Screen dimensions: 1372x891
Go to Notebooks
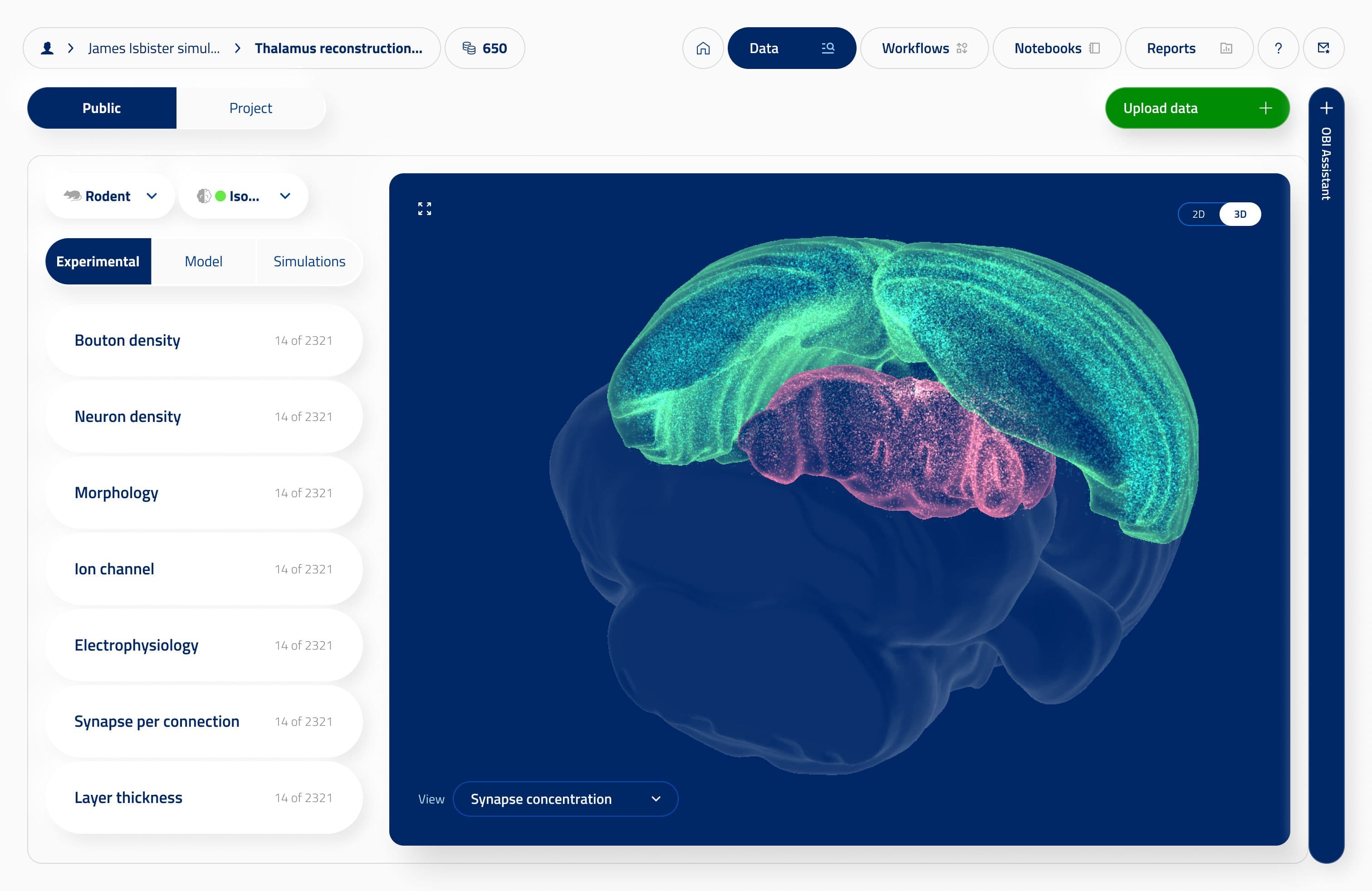(1057, 49)
